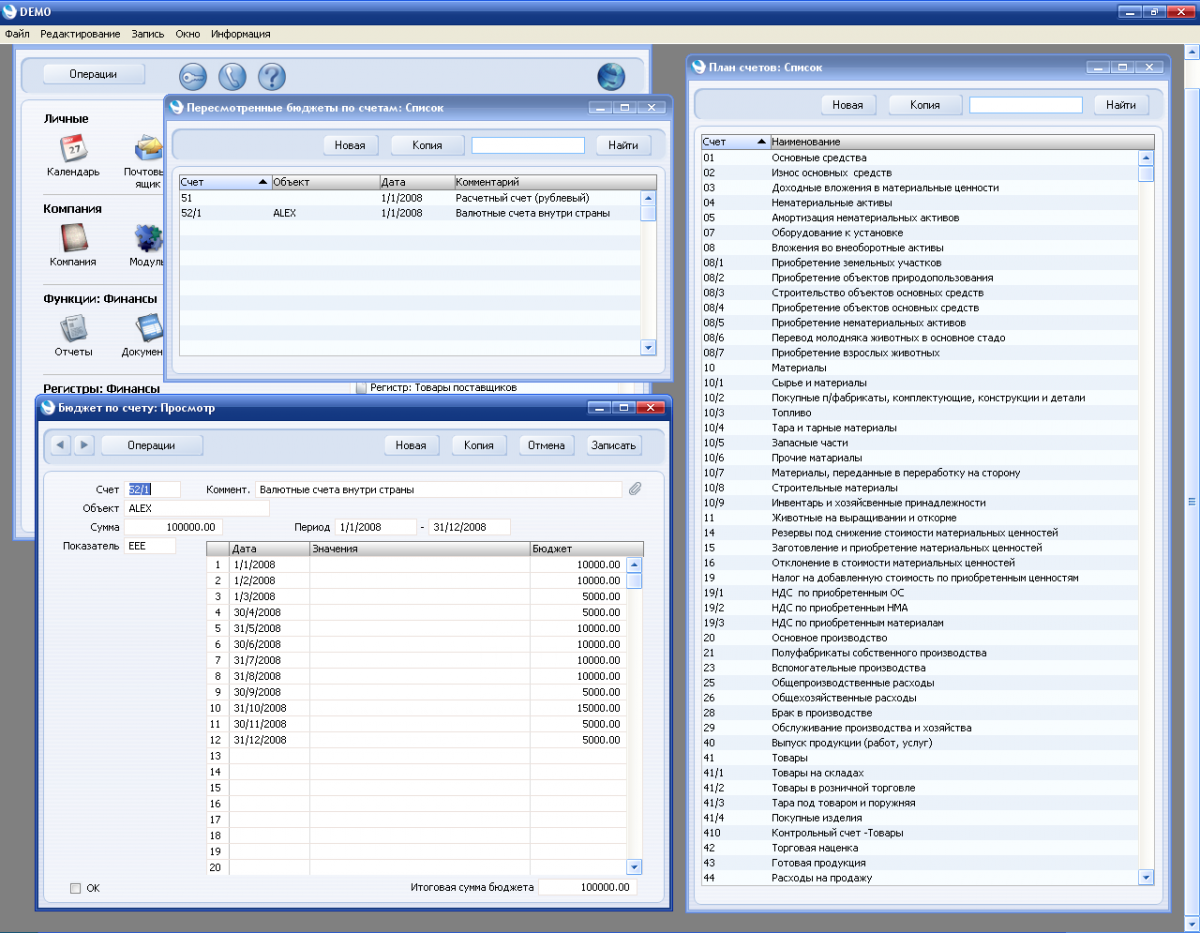Viewport: 1200px width, 933px height.
Task: Click Найти in the План счетов window
Action: point(1121,105)
